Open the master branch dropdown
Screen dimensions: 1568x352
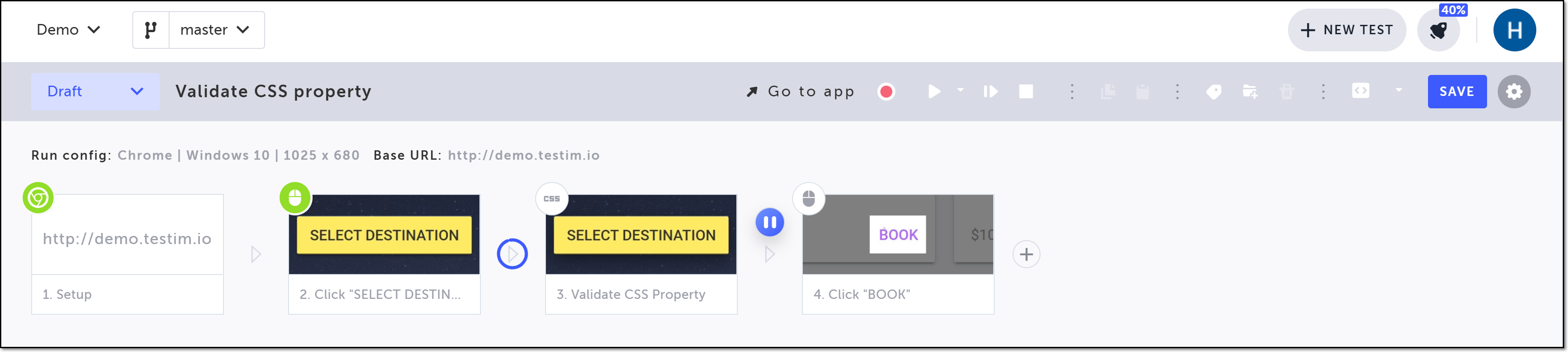click(x=216, y=30)
